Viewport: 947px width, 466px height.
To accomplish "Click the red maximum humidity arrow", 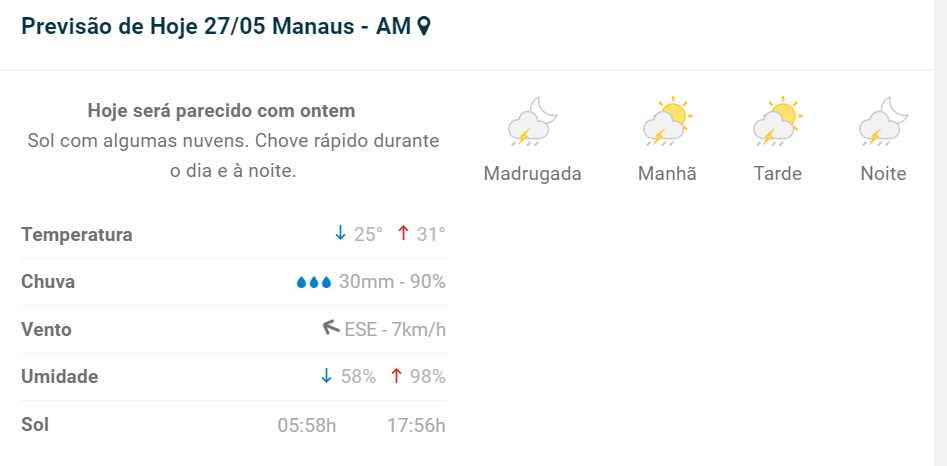I will click(396, 376).
